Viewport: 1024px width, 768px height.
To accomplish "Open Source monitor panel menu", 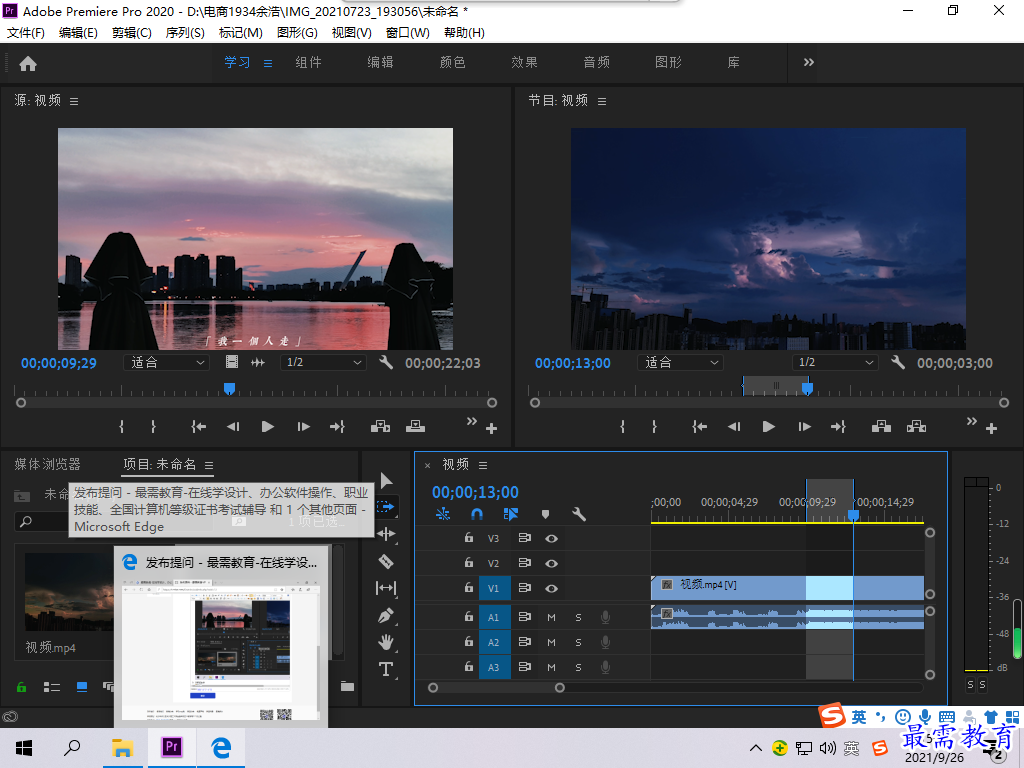I will [x=74, y=101].
